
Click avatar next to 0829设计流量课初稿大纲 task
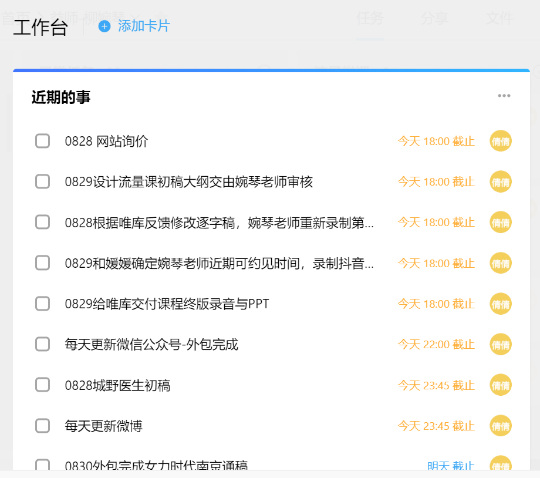(500, 181)
